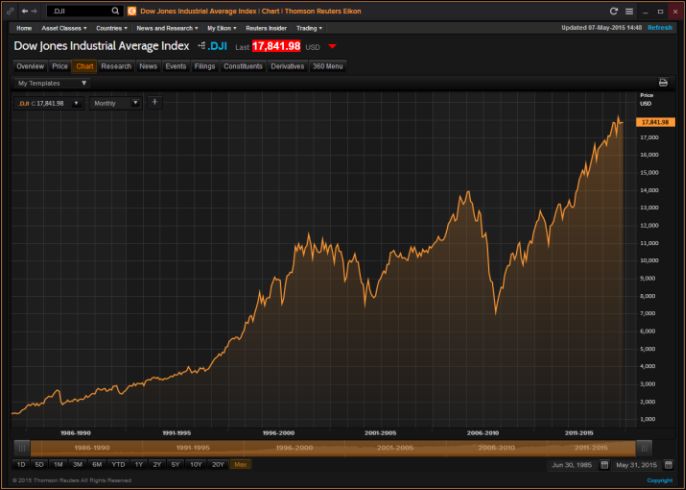
Task: Click the right handle of range slider
Action: click(644, 448)
